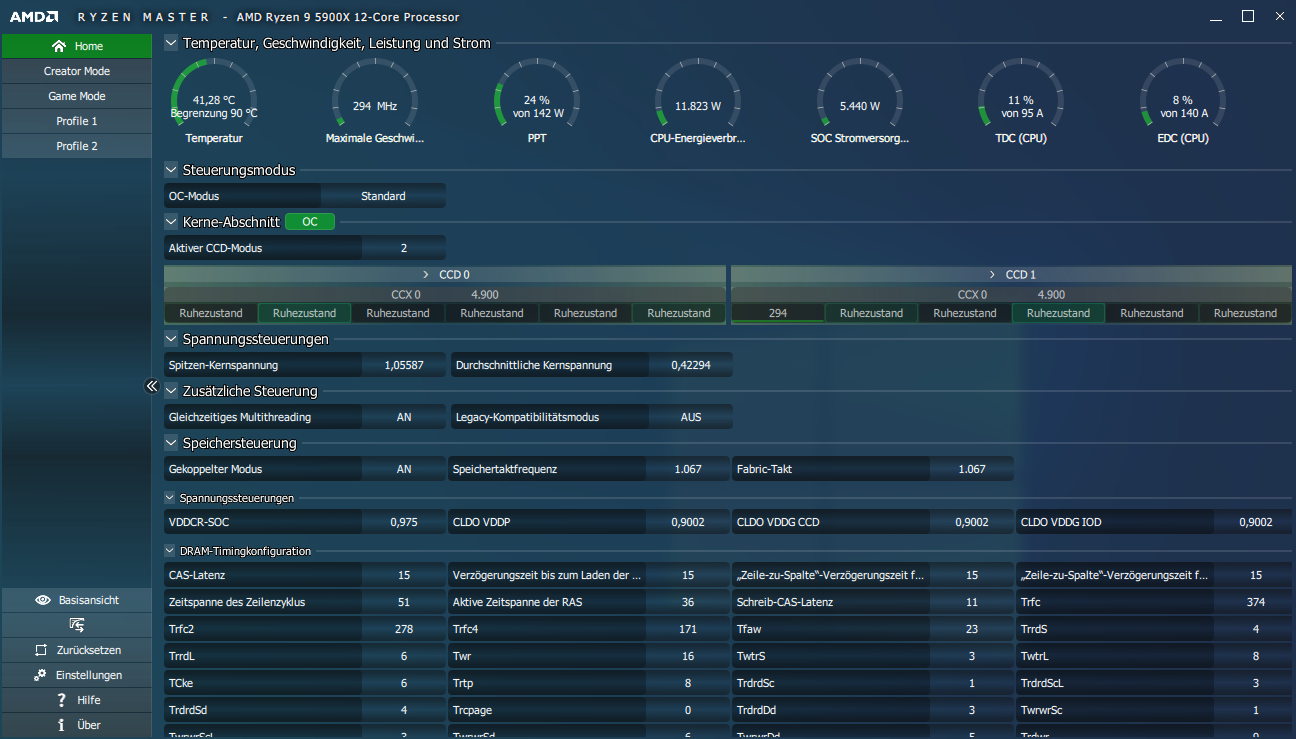Click the Fabric-Takt field

pyautogui.click(x=873, y=469)
